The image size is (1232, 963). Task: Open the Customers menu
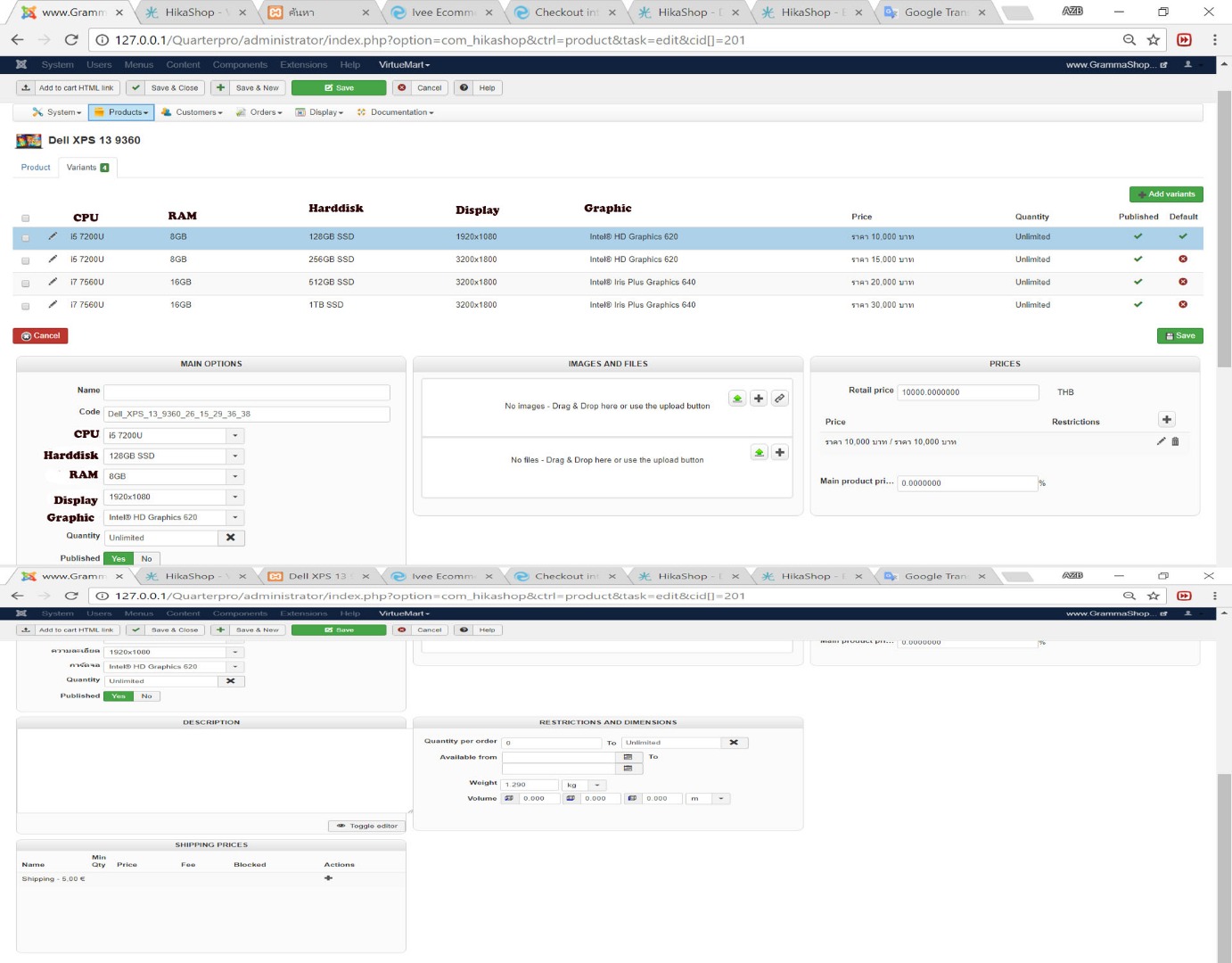pos(193,112)
